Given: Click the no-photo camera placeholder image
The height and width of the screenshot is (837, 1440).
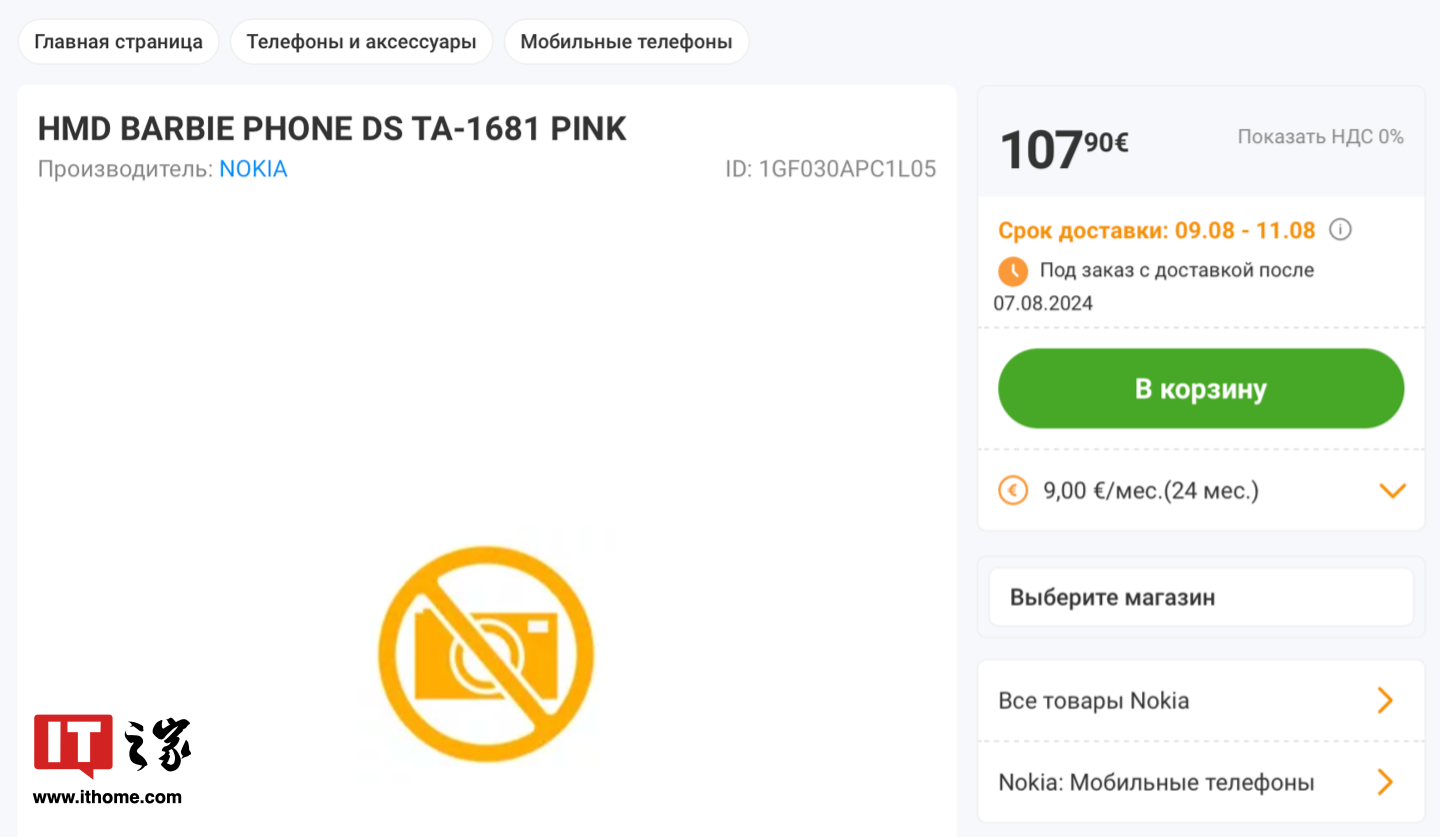Looking at the screenshot, I should [x=486, y=651].
